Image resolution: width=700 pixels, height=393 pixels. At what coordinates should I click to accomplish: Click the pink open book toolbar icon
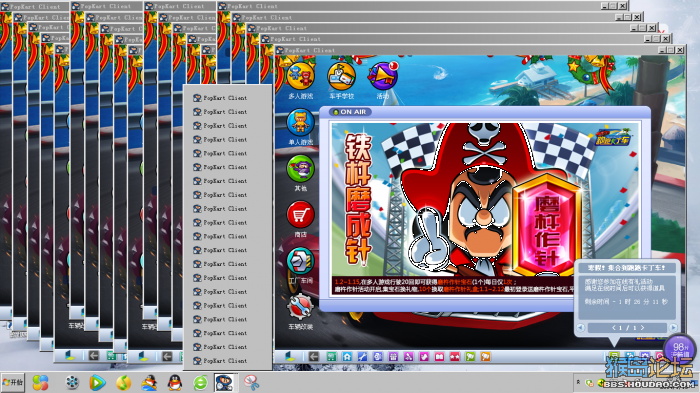(440, 356)
